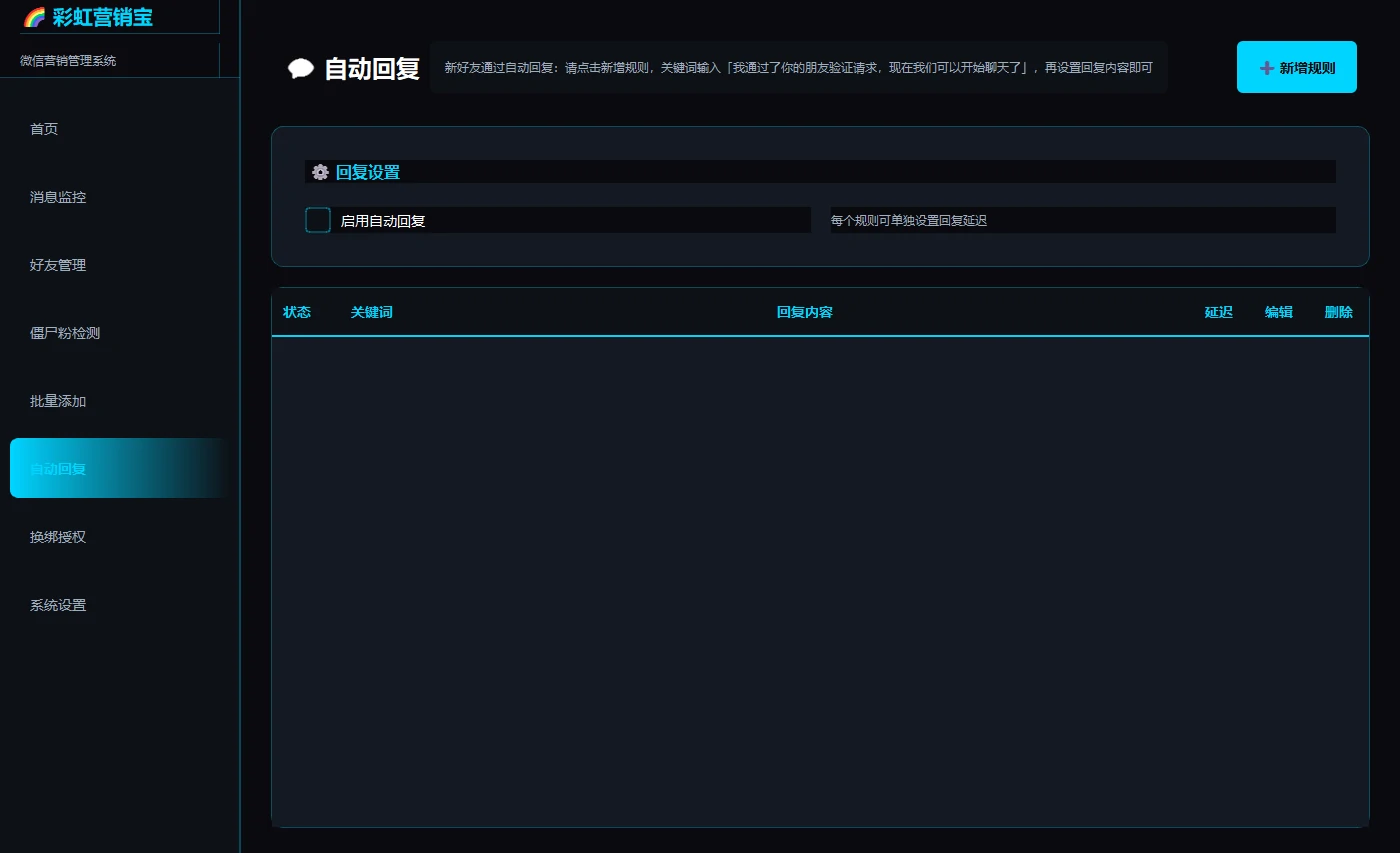1400x853 pixels.
Task: Click the gear icon next to 回复设置
Action: tap(320, 172)
